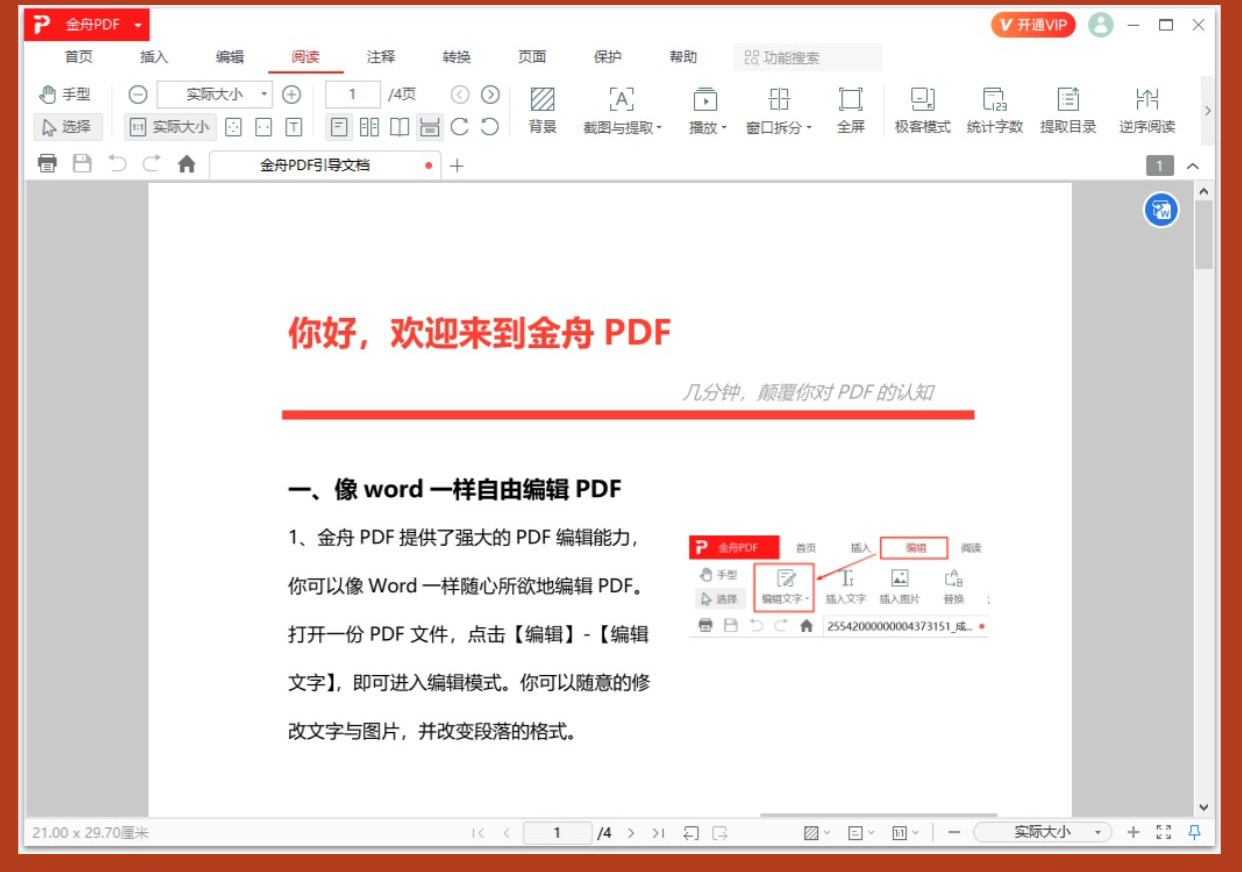Run 提取目录 extract table of contents
The image size is (1242, 872).
pyautogui.click(x=1068, y=110)
